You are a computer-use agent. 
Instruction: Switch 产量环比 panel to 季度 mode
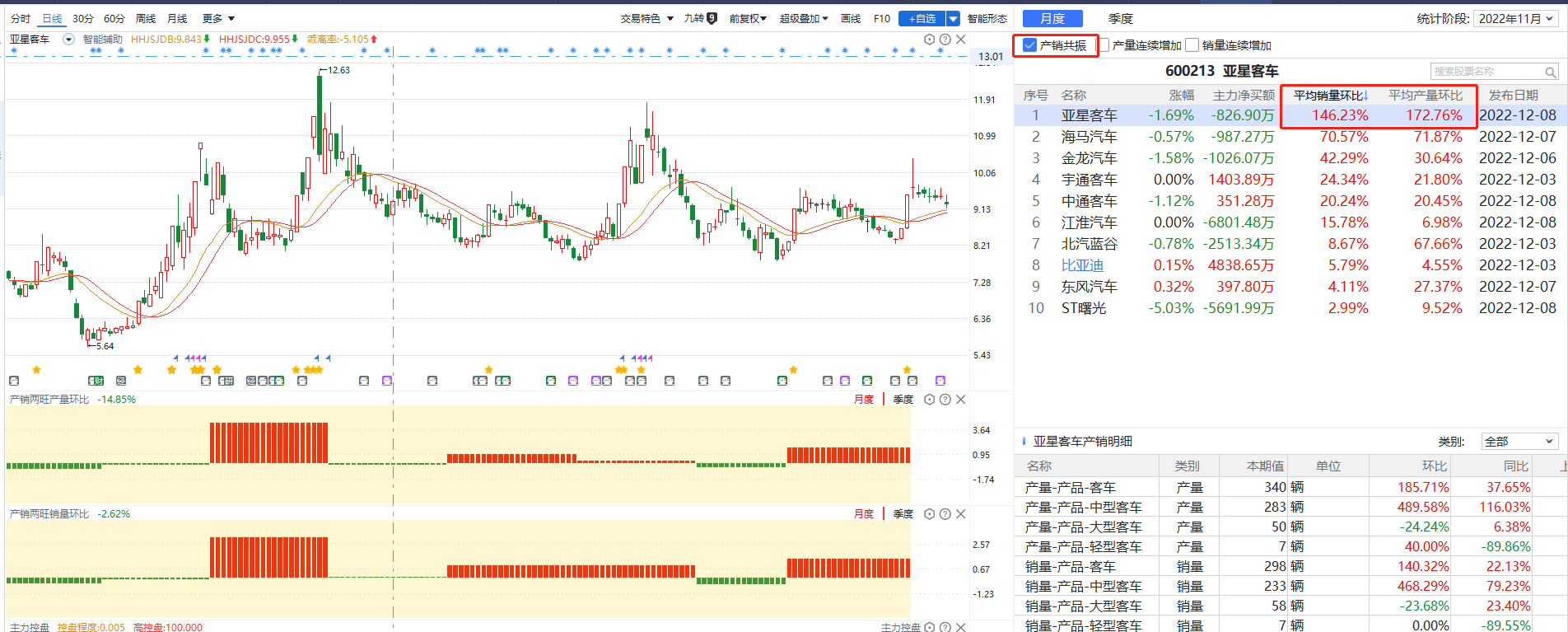coord(903,400)
